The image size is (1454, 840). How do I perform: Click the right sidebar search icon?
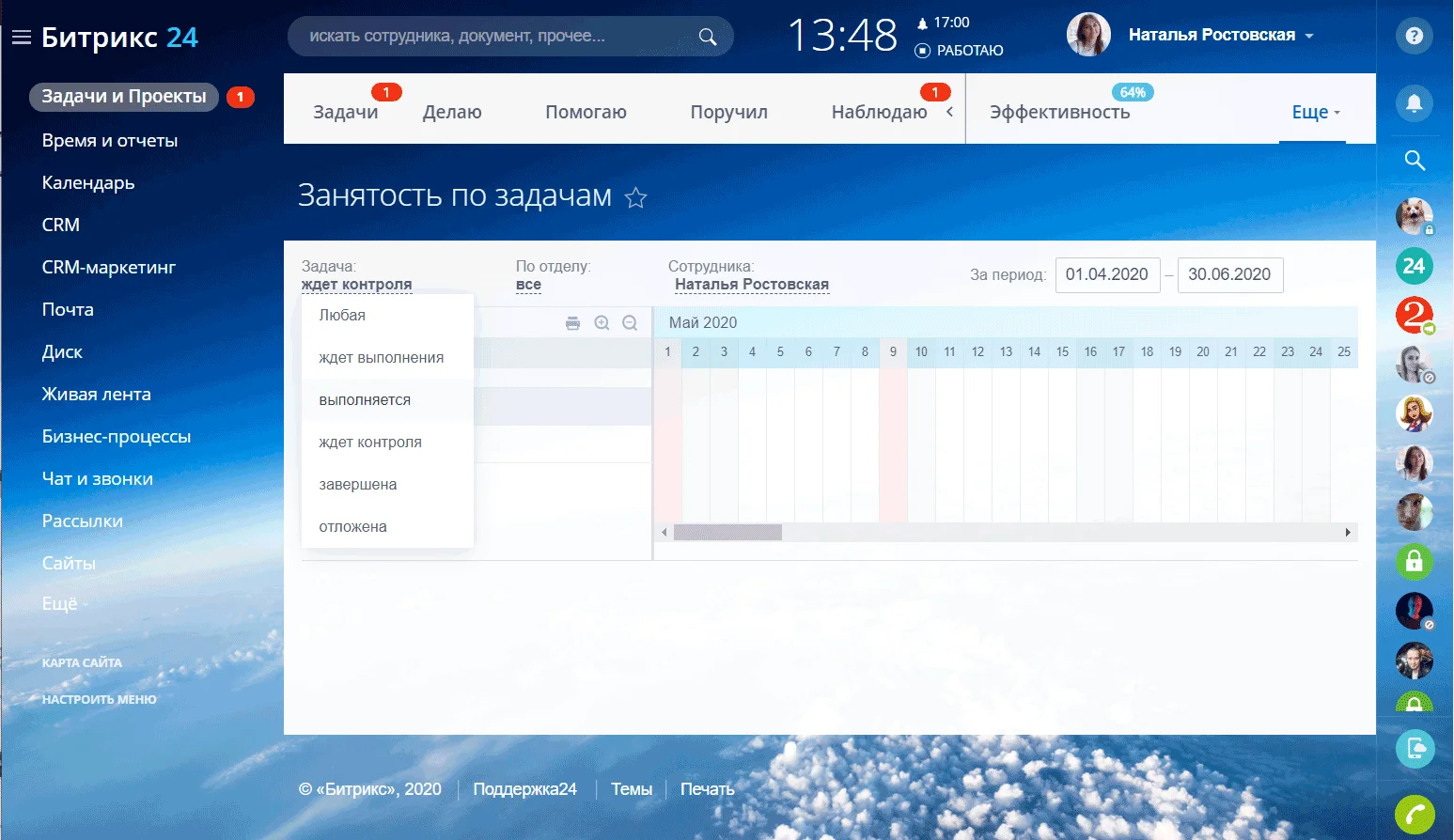click(x=1414, y=160)
